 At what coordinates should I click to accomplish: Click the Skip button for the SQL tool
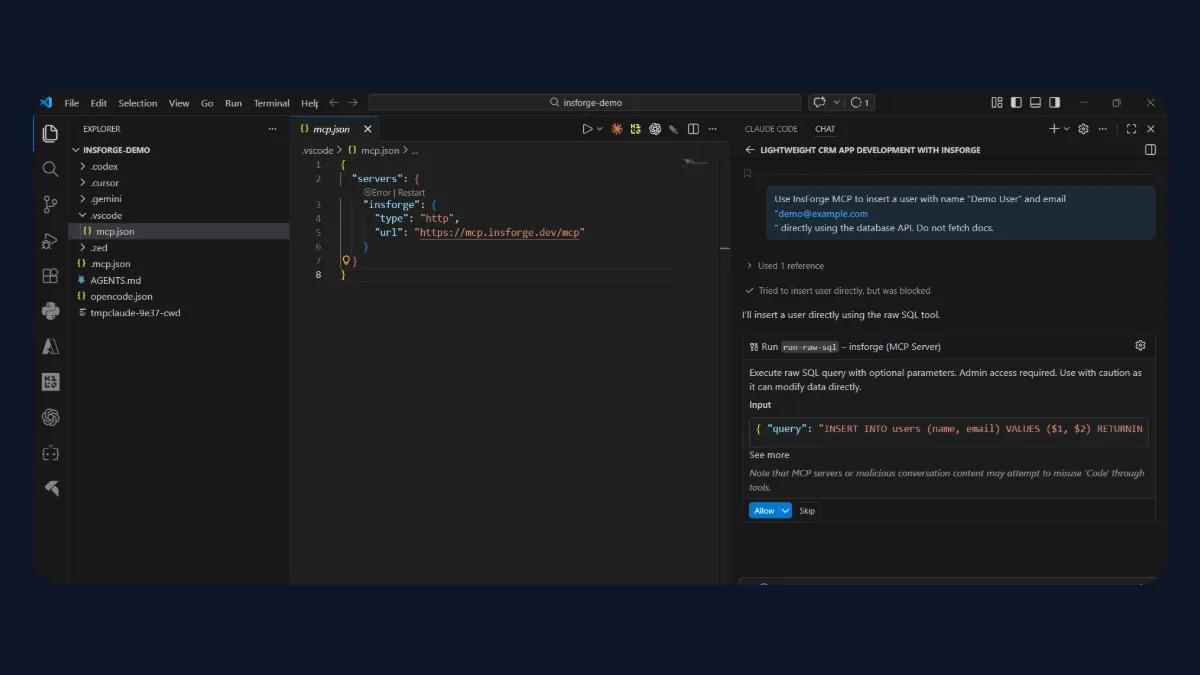tap(807, 510)
